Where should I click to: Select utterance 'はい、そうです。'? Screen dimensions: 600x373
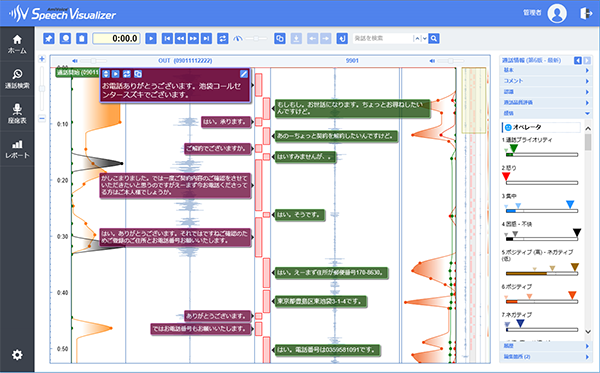click(x=300, y=215)
